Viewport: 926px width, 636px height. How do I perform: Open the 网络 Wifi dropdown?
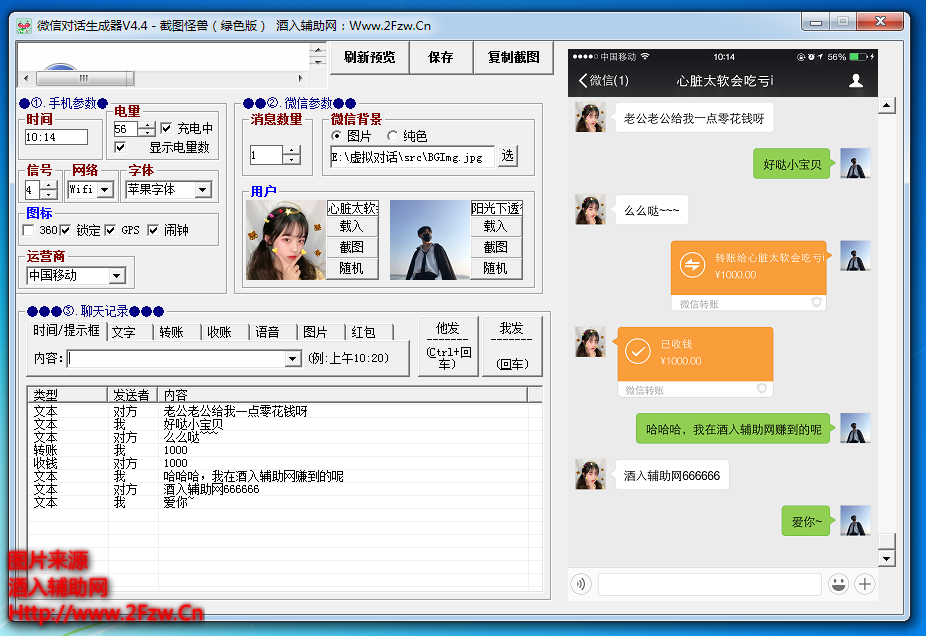coord(105,190)
